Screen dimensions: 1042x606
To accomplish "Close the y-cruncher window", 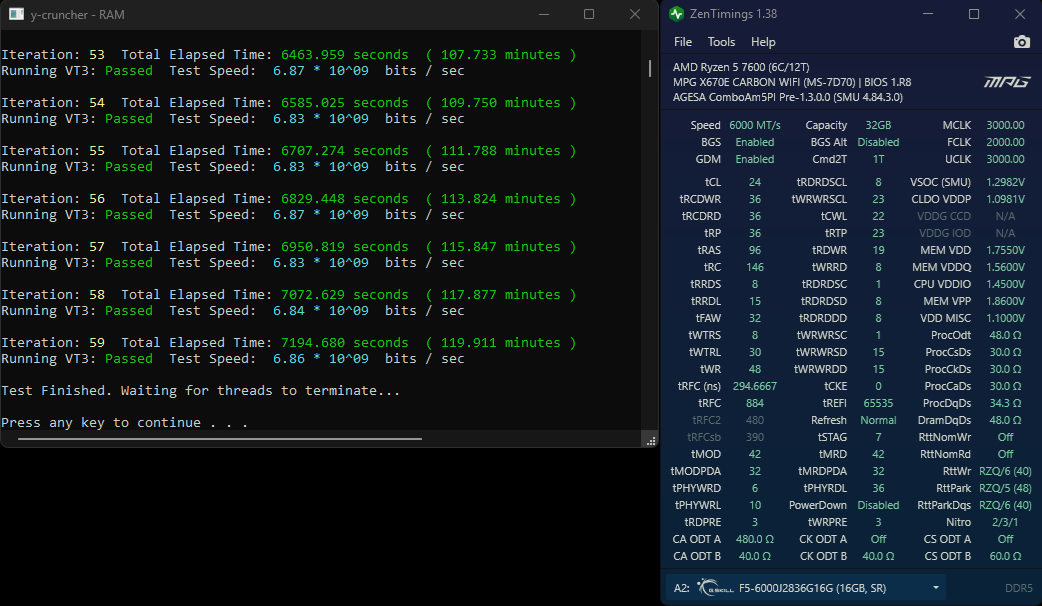I will pyautogui.click(x=635, y=14).
